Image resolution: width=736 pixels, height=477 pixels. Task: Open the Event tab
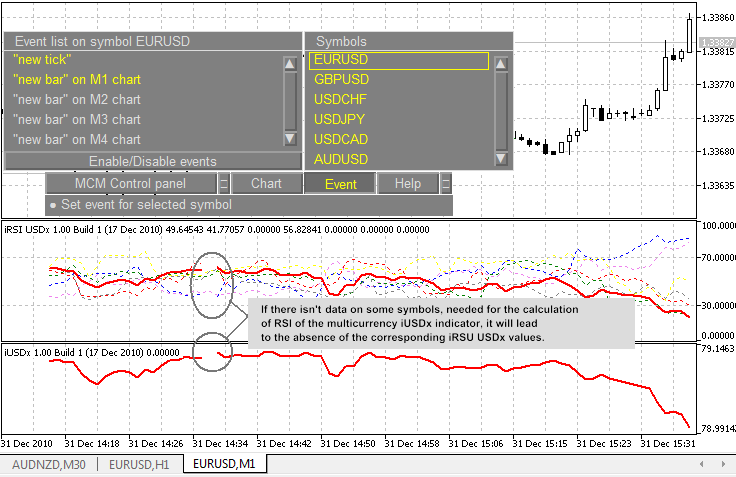(x=340, y=184)
